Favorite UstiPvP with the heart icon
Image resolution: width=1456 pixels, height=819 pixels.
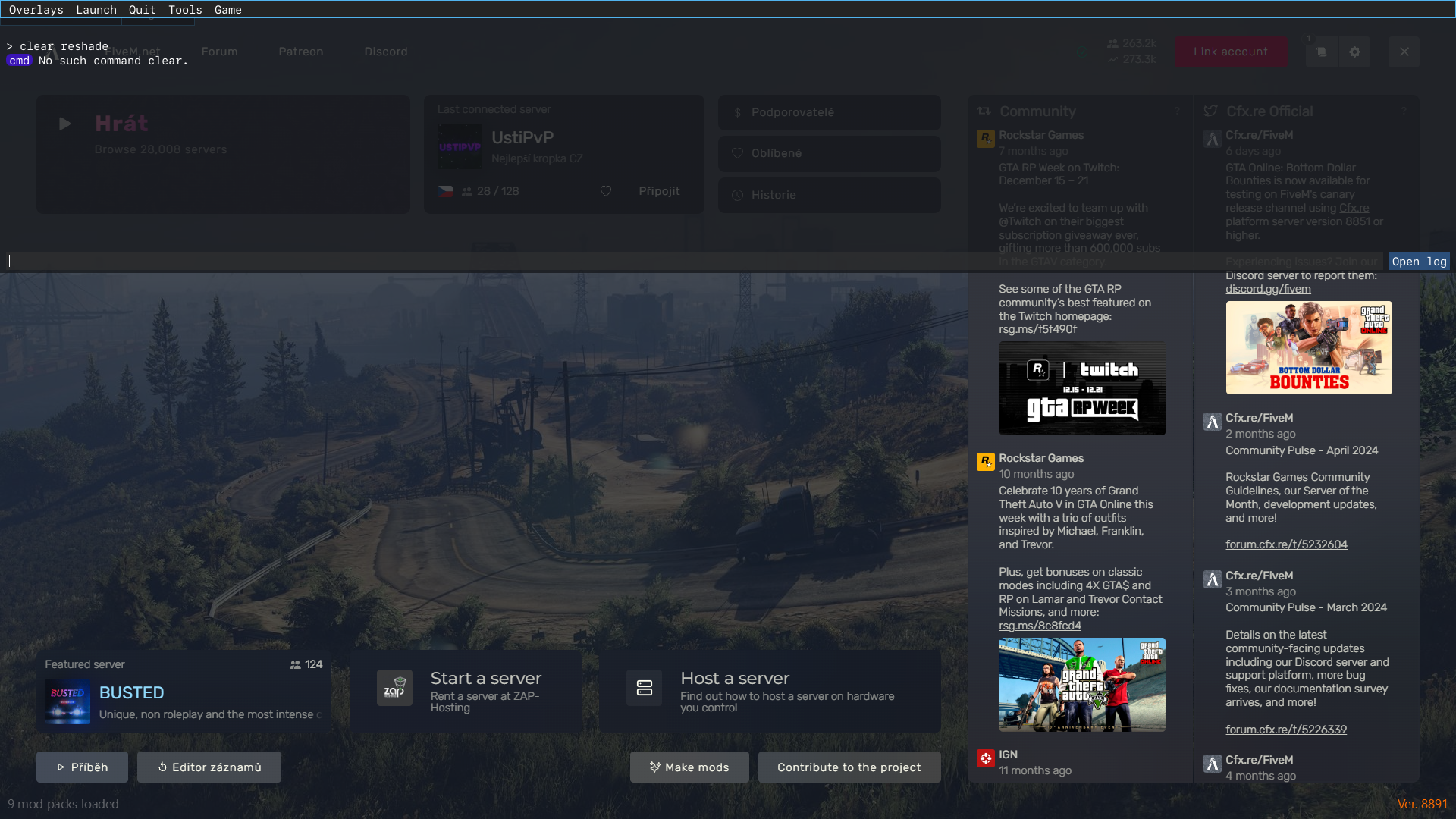(606, 191)
